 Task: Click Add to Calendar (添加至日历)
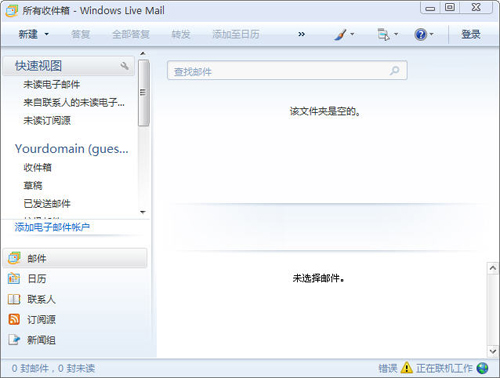[x=236, y=34]
